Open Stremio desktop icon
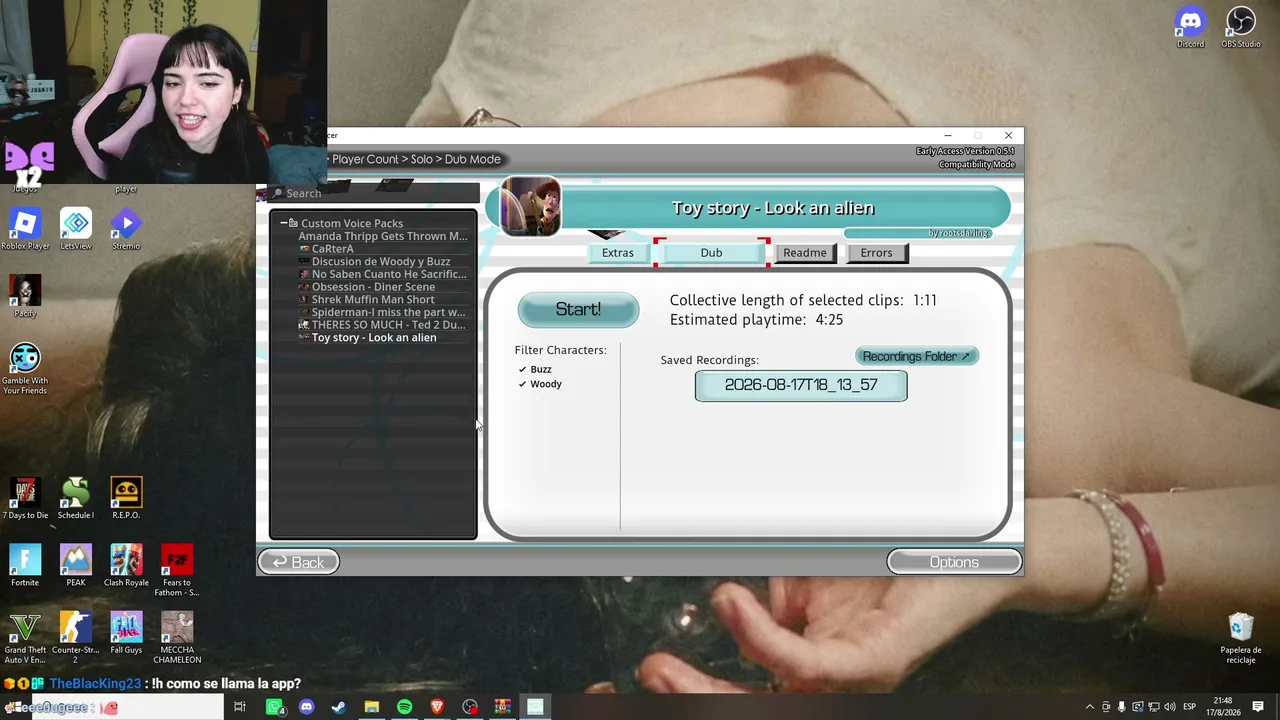 [126, 229]
